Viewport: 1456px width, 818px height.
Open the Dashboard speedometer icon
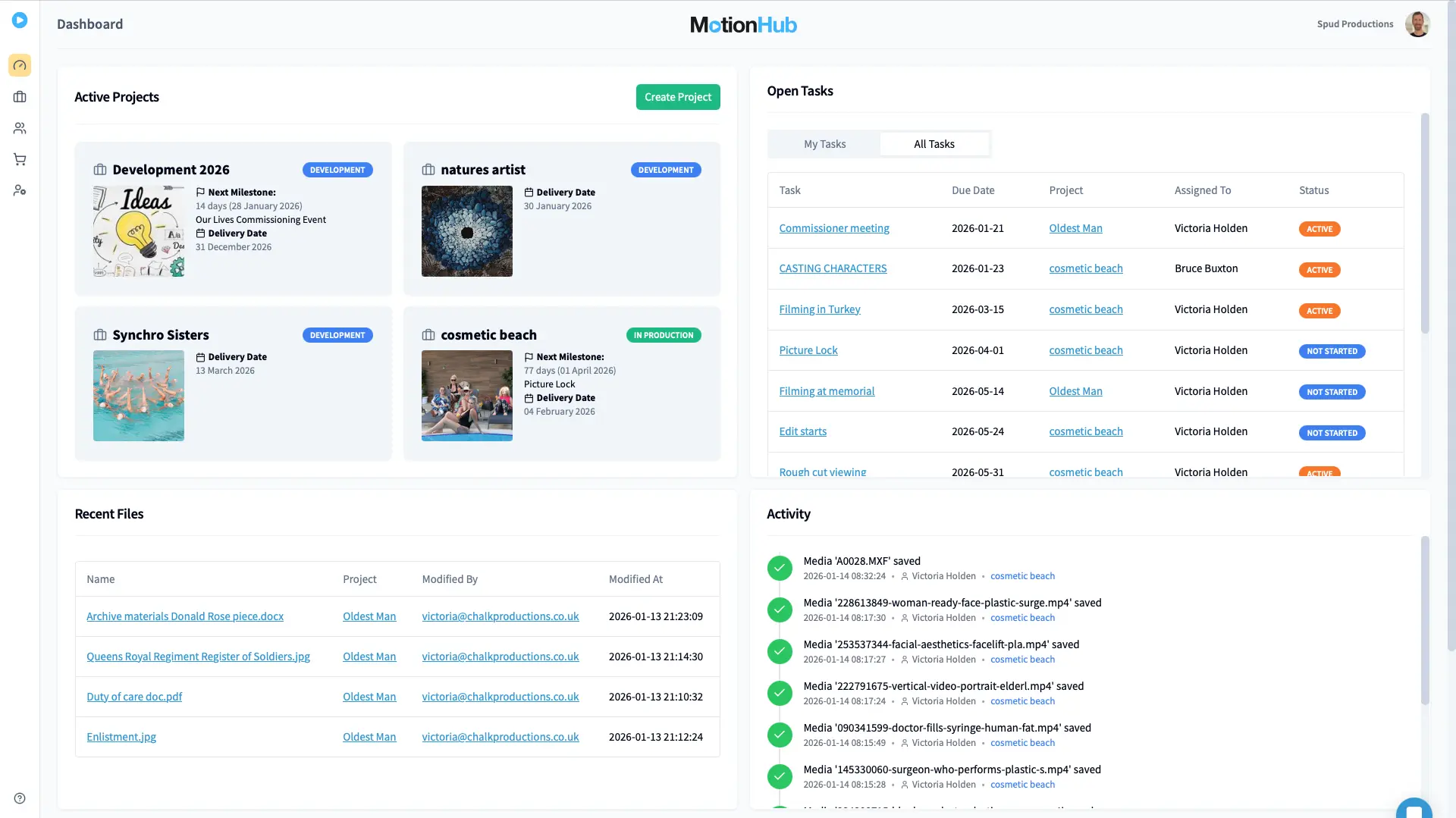tap(20, 65)
